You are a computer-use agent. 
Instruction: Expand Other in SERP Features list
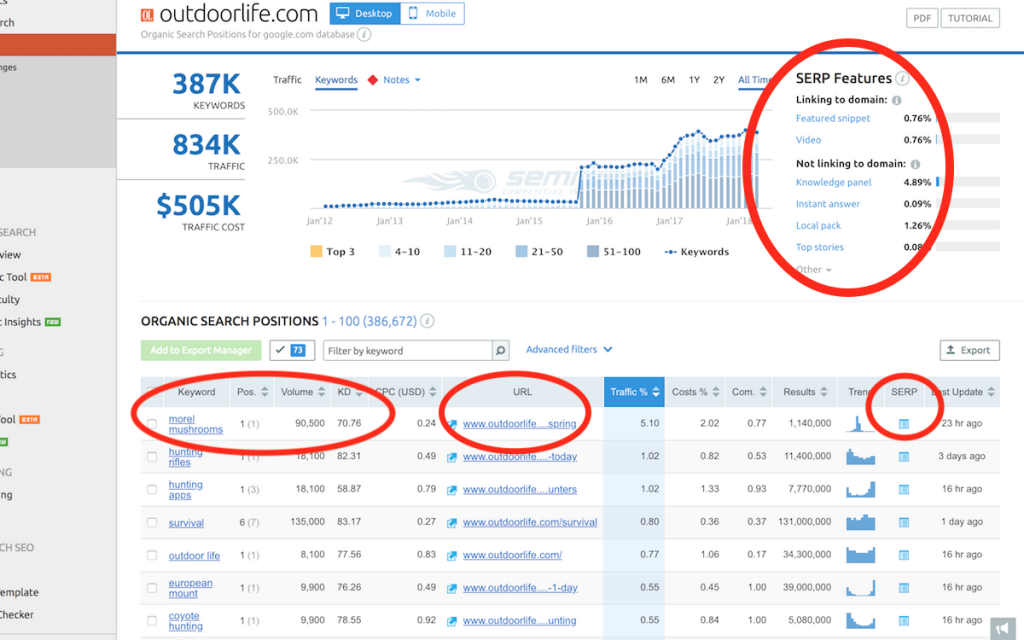pyautogui.click(x=813, y=269)
